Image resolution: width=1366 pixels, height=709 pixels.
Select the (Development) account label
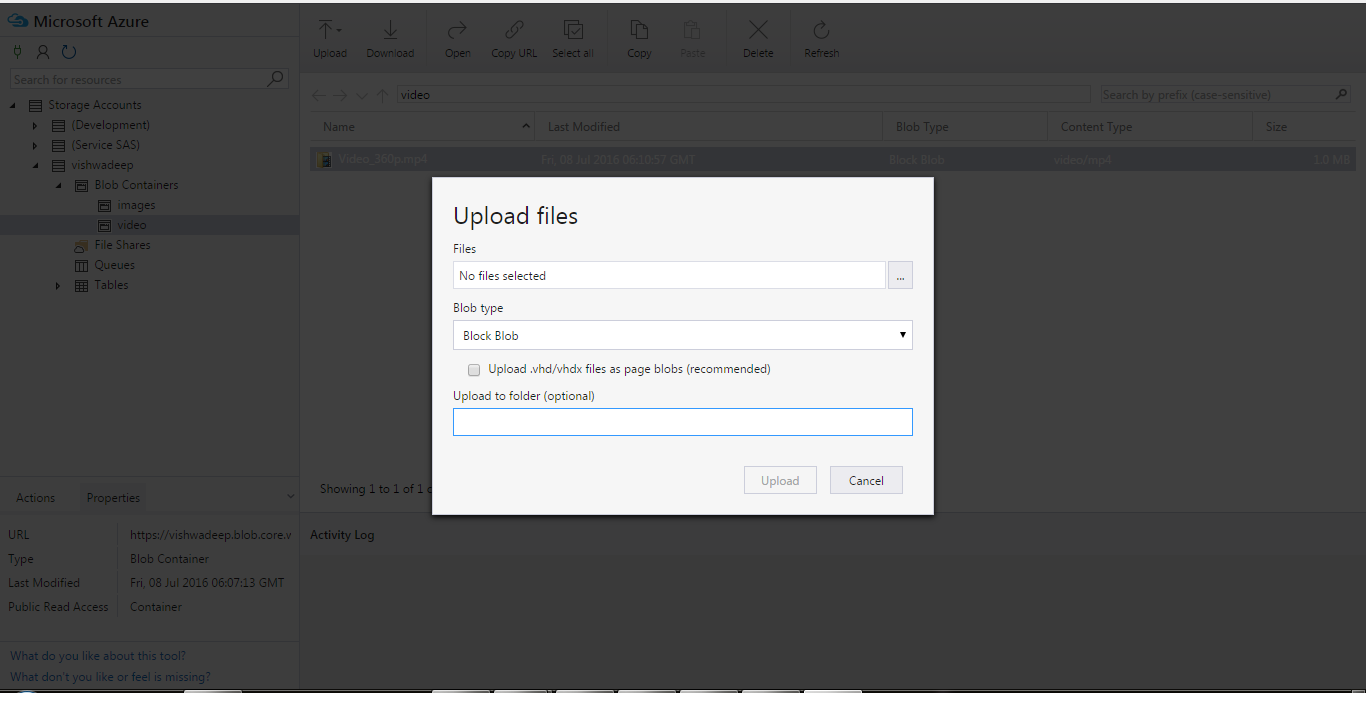click(x=111, y=125)
